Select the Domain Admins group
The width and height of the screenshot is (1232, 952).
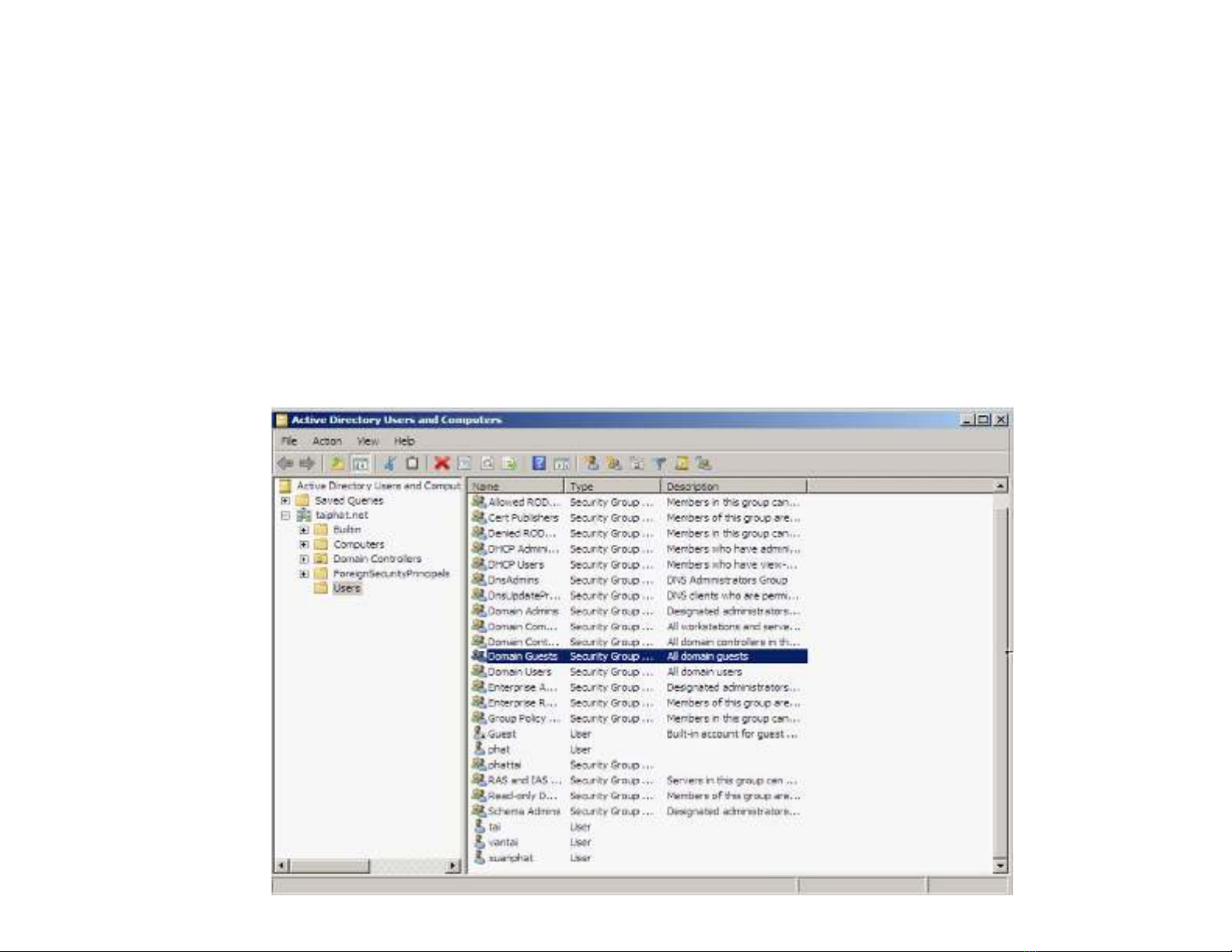click(x=522, y=611)
